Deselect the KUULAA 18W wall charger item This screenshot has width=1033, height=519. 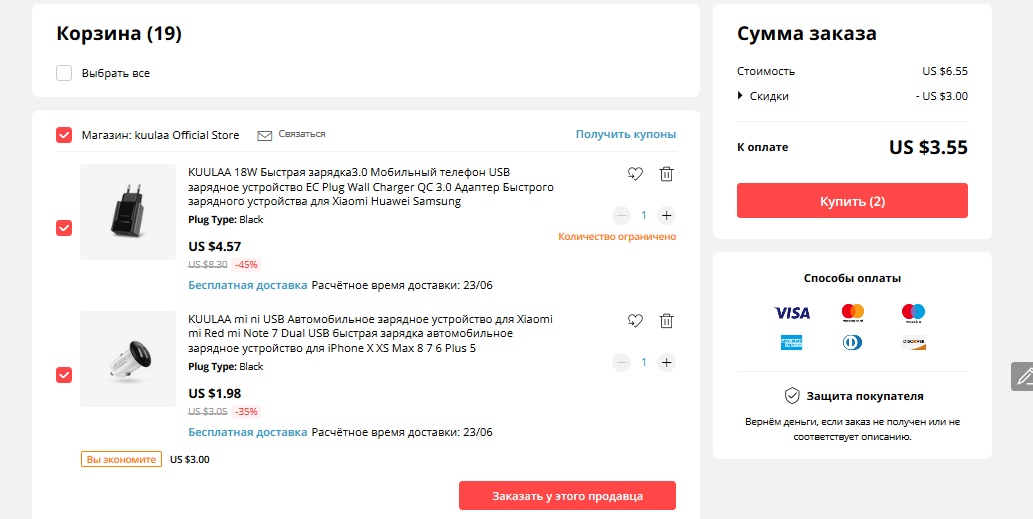[x=64, y=228]
